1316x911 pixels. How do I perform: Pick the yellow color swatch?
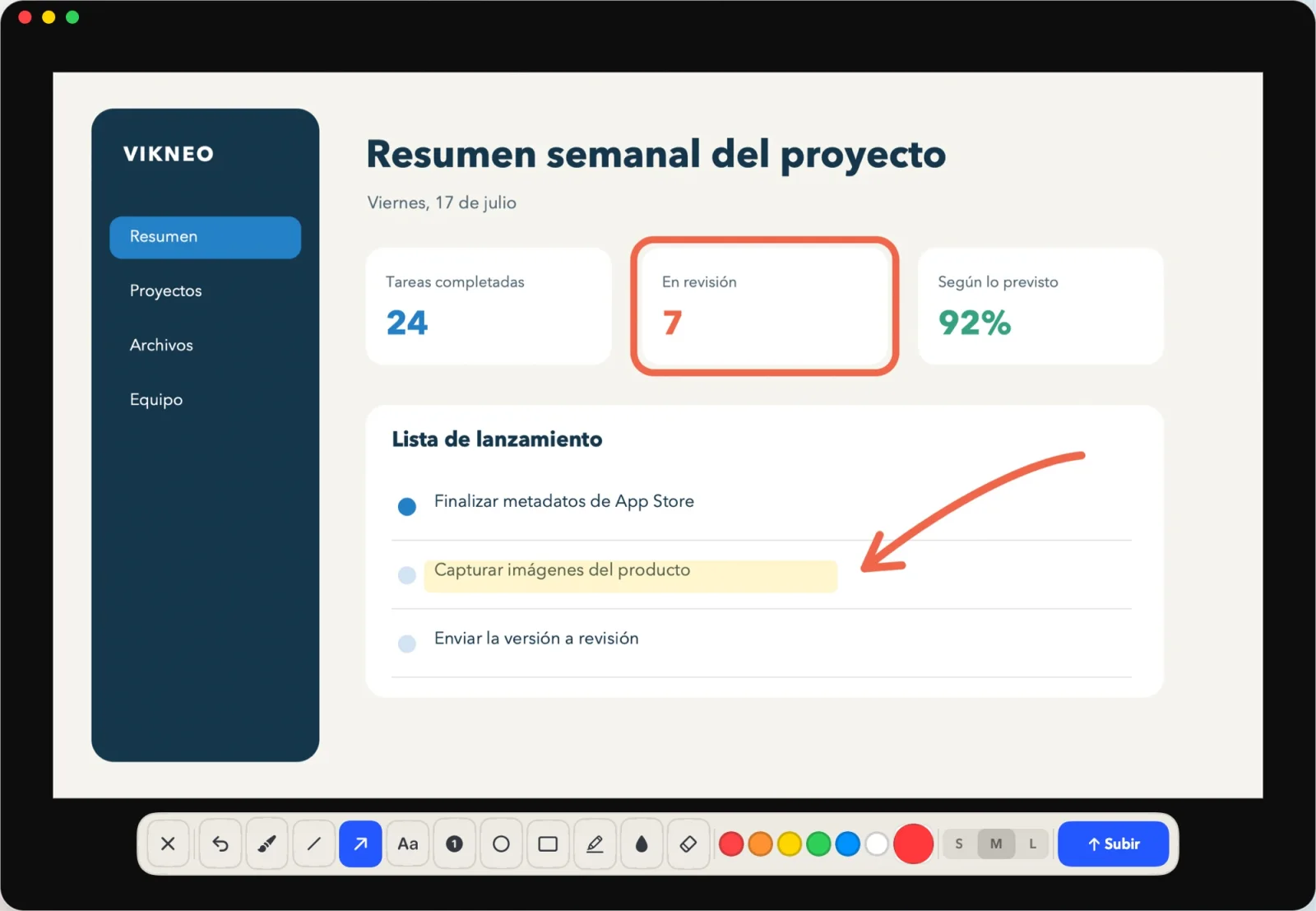point(790,844)
